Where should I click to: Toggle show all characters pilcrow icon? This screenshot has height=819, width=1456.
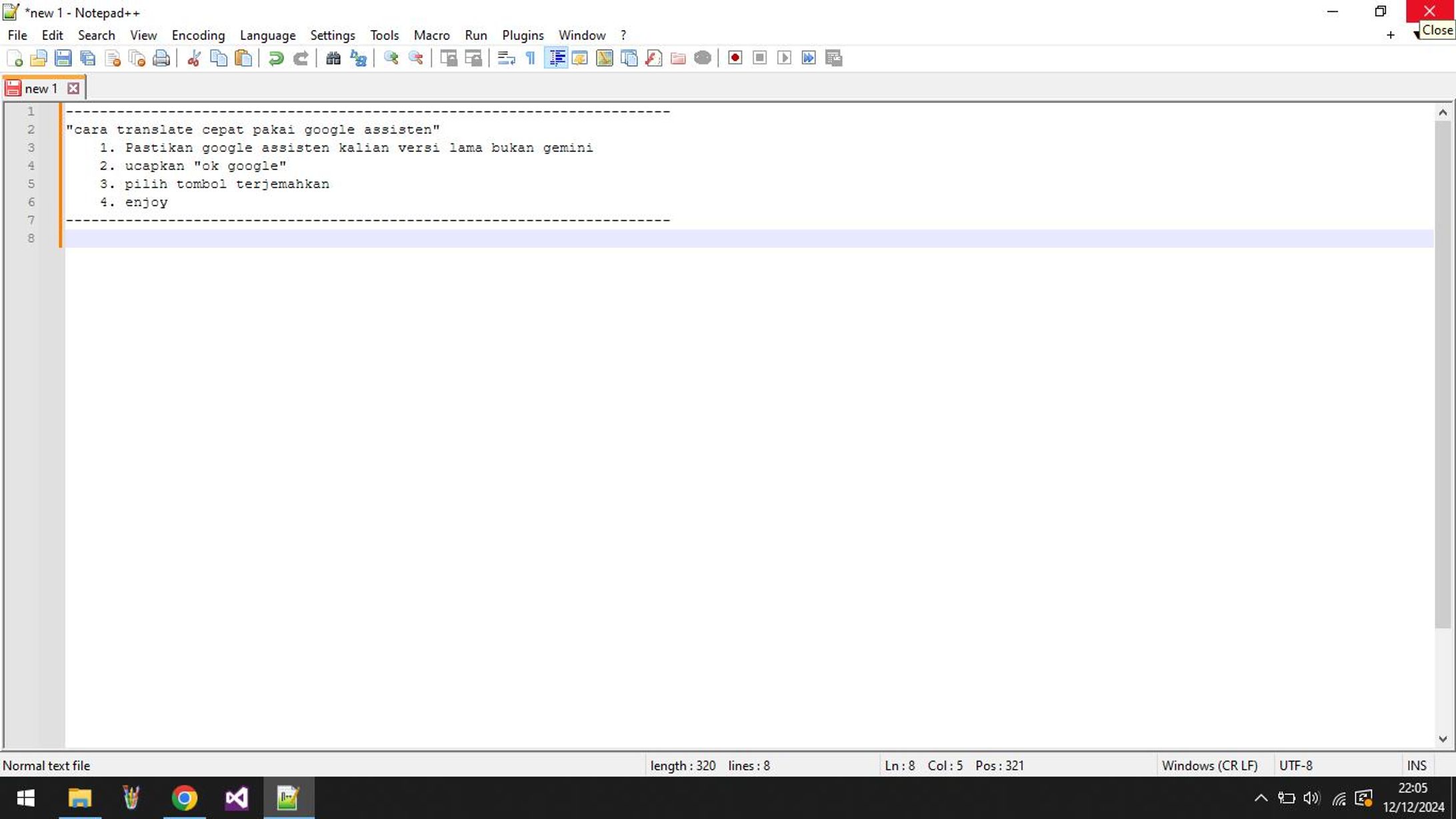click(531, 59)
